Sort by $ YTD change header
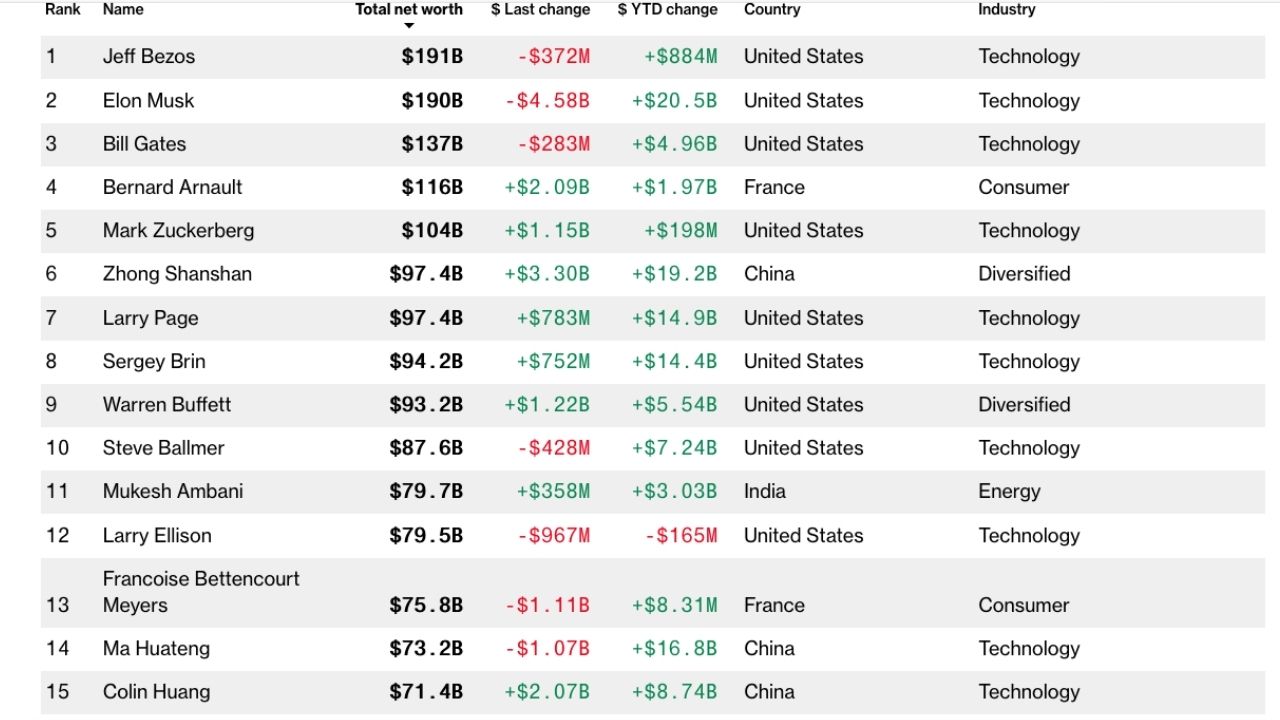Image resolution: width=1280 pixels, height=720 pixels. [667, 9]
